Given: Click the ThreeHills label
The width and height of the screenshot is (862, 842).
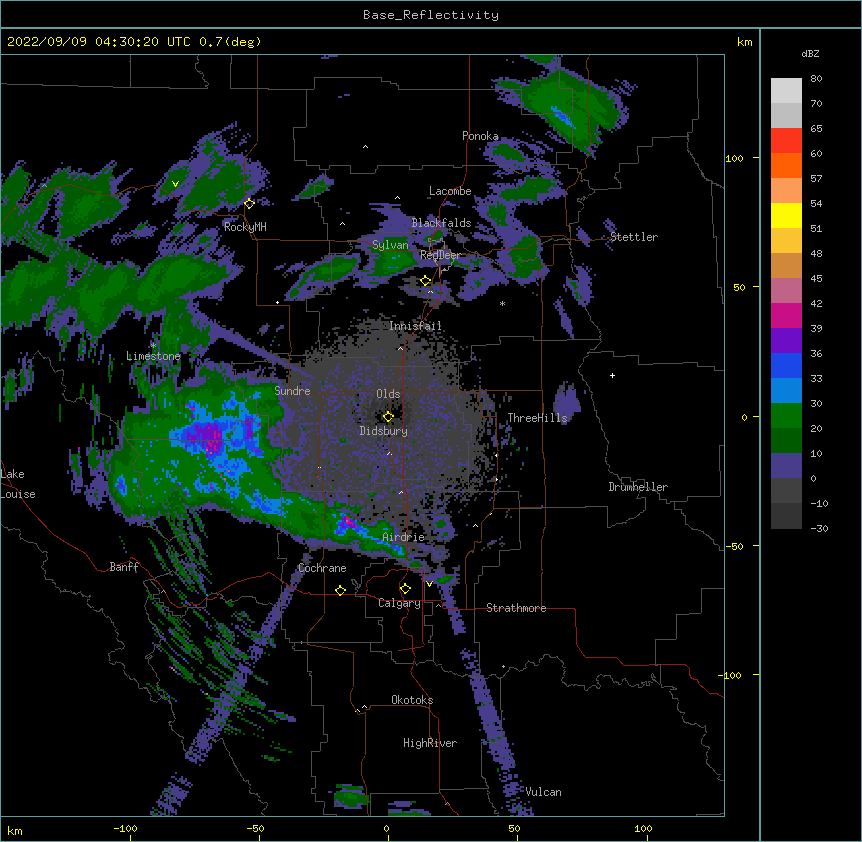Looking at the screenshot, I should (x=537, y=418).
